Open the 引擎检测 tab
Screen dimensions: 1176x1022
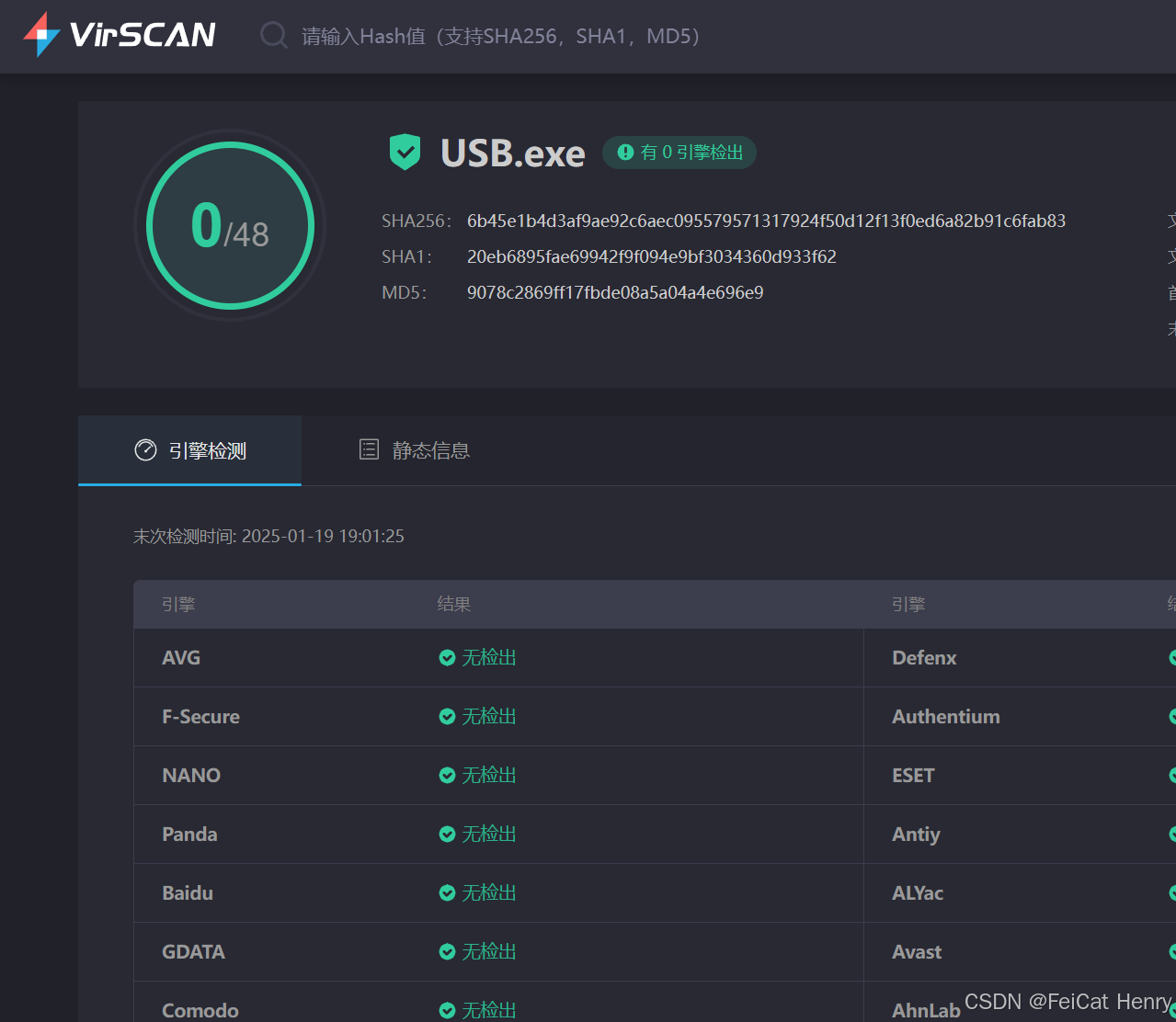(190, 450)
